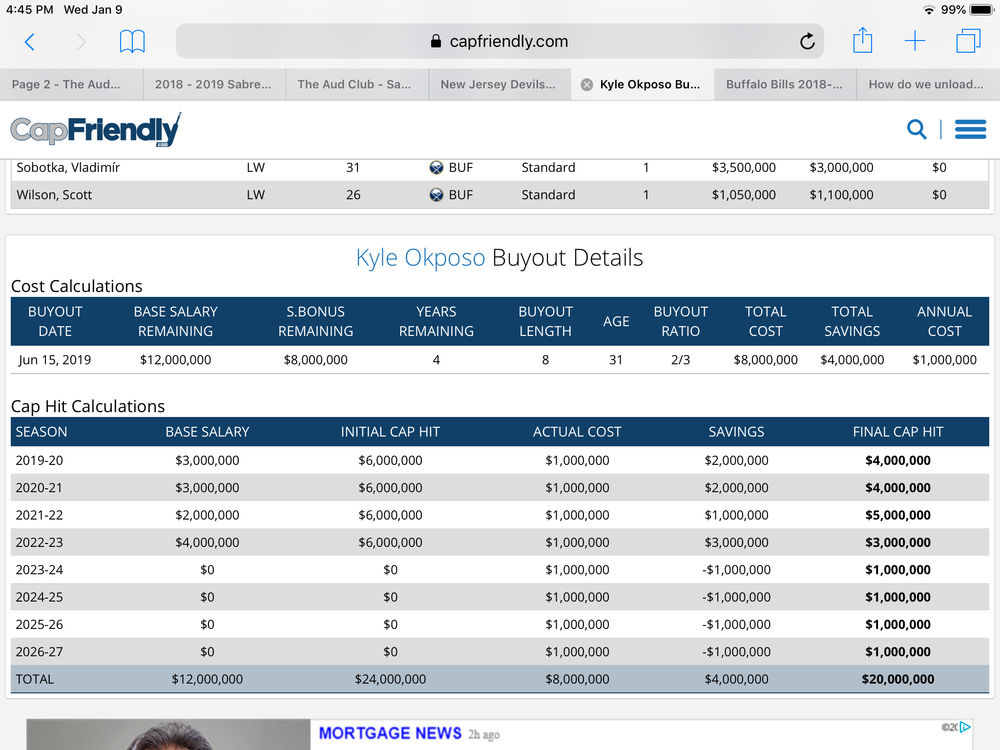1000x750 pixels.
Task: Select BUYOUT RATIO column header
Action: pyautogui.click(x=680, y=321)
